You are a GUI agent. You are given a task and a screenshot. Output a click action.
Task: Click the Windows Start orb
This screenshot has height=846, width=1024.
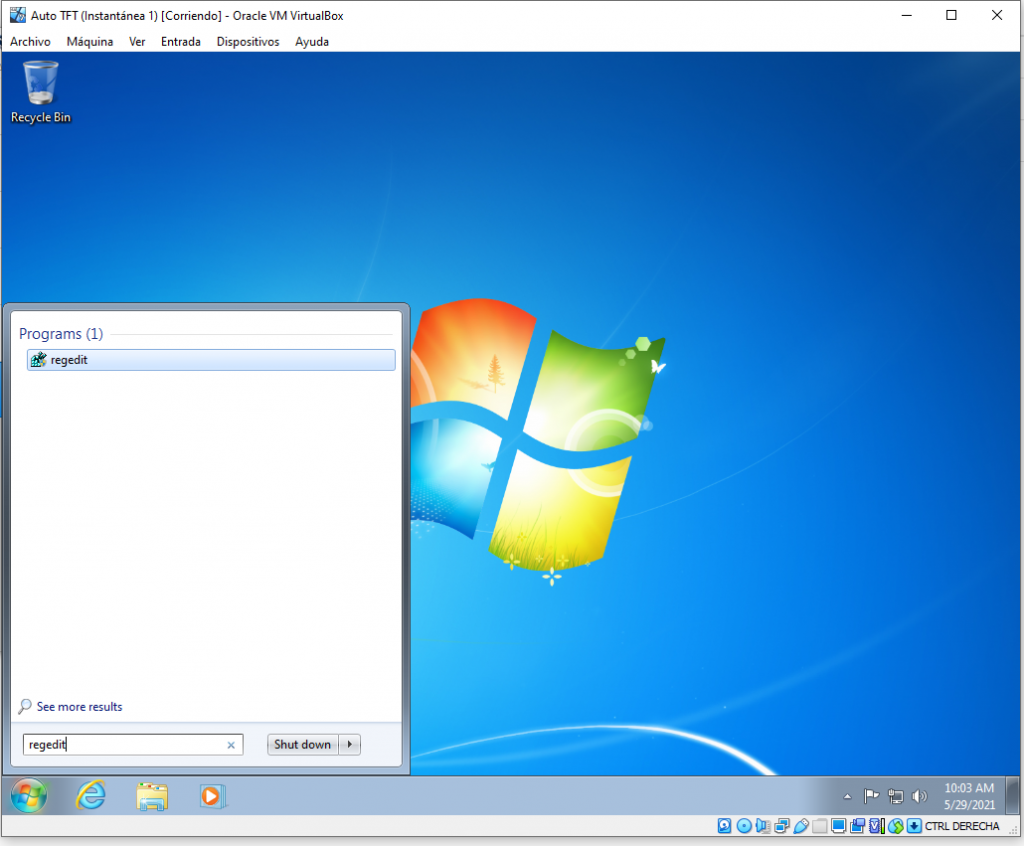pos(29,796)
